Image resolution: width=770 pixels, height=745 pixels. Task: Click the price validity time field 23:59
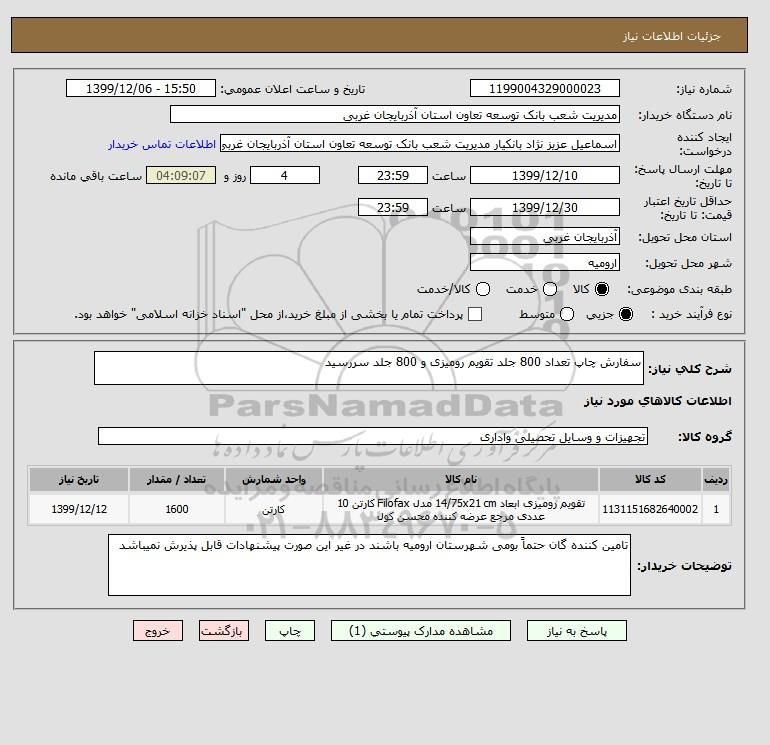click(393, 207)
